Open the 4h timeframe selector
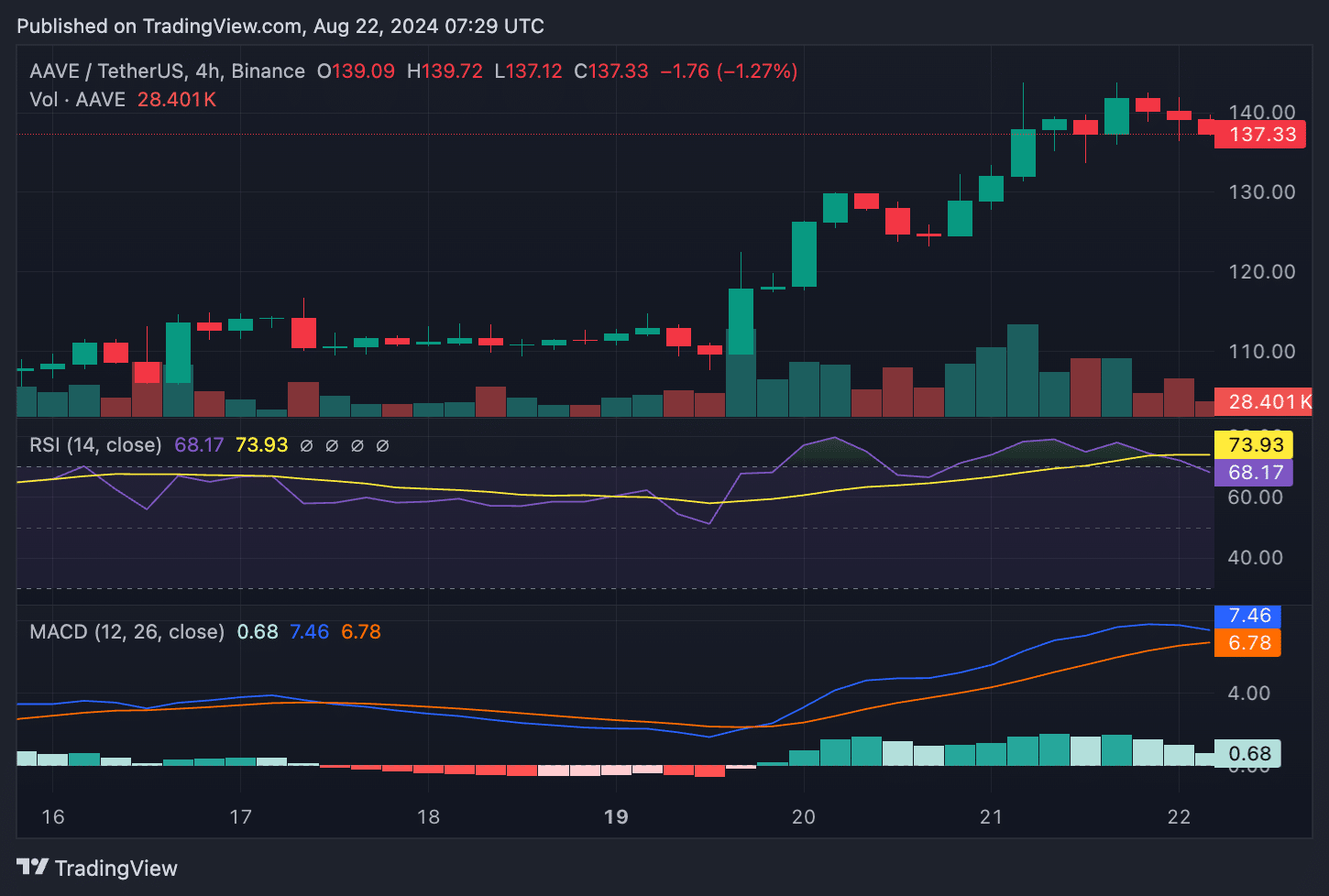 [208, 71]
